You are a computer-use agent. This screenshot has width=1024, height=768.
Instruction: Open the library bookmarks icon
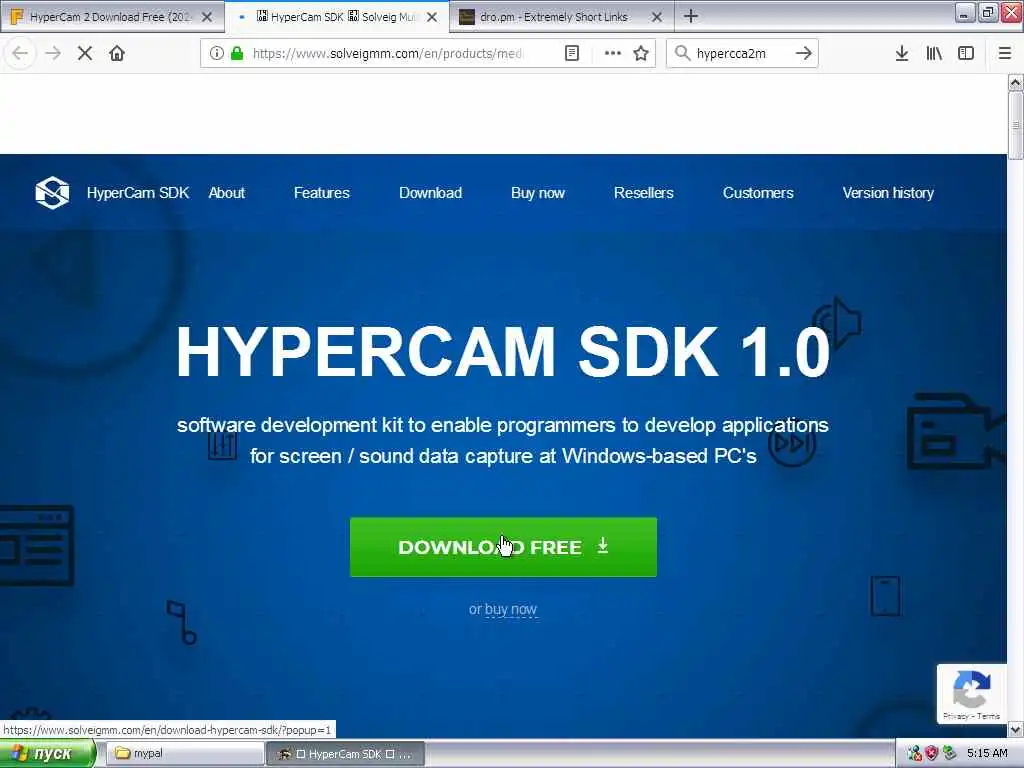click(934, 54)
